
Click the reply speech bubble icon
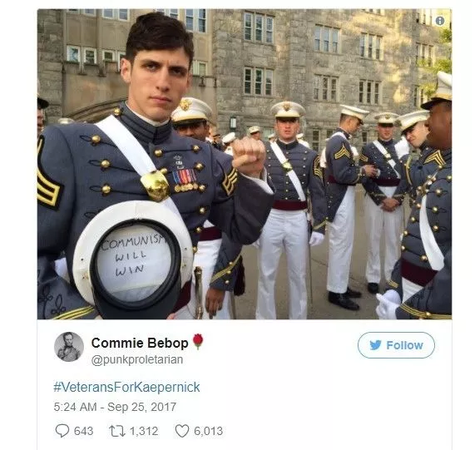click(x=62, y=431)
